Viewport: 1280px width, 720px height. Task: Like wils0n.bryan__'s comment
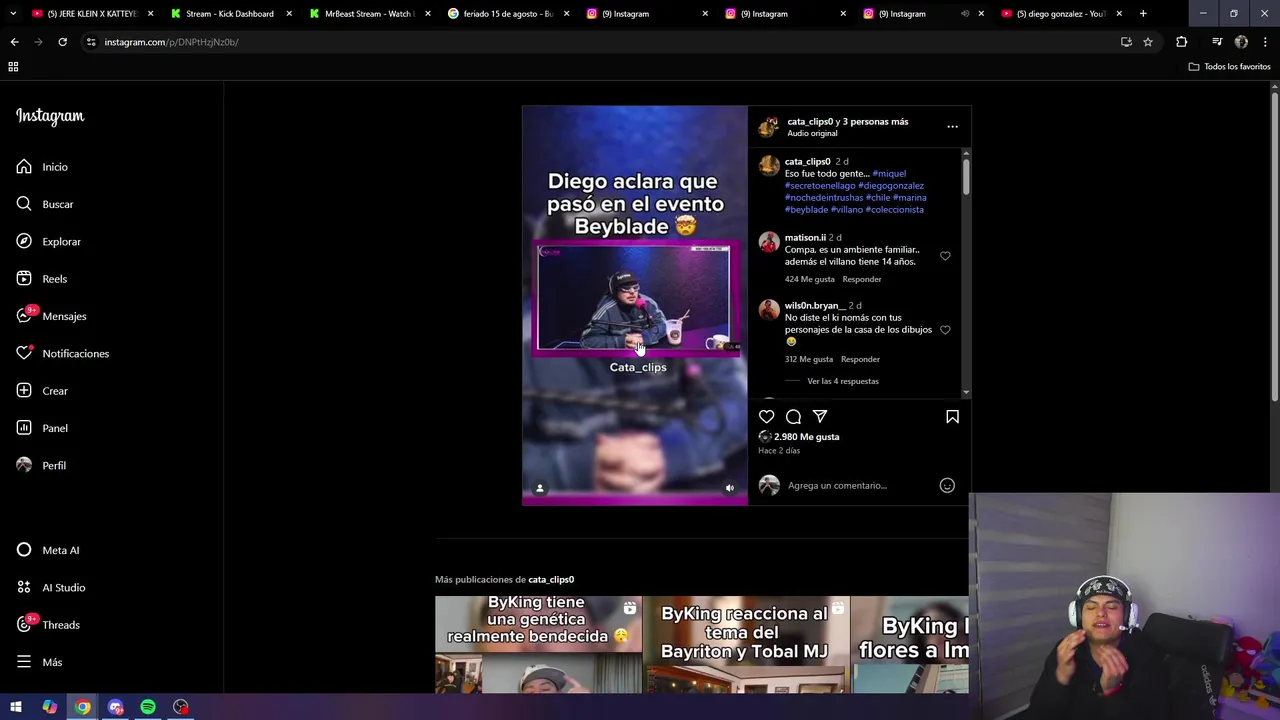945,330
